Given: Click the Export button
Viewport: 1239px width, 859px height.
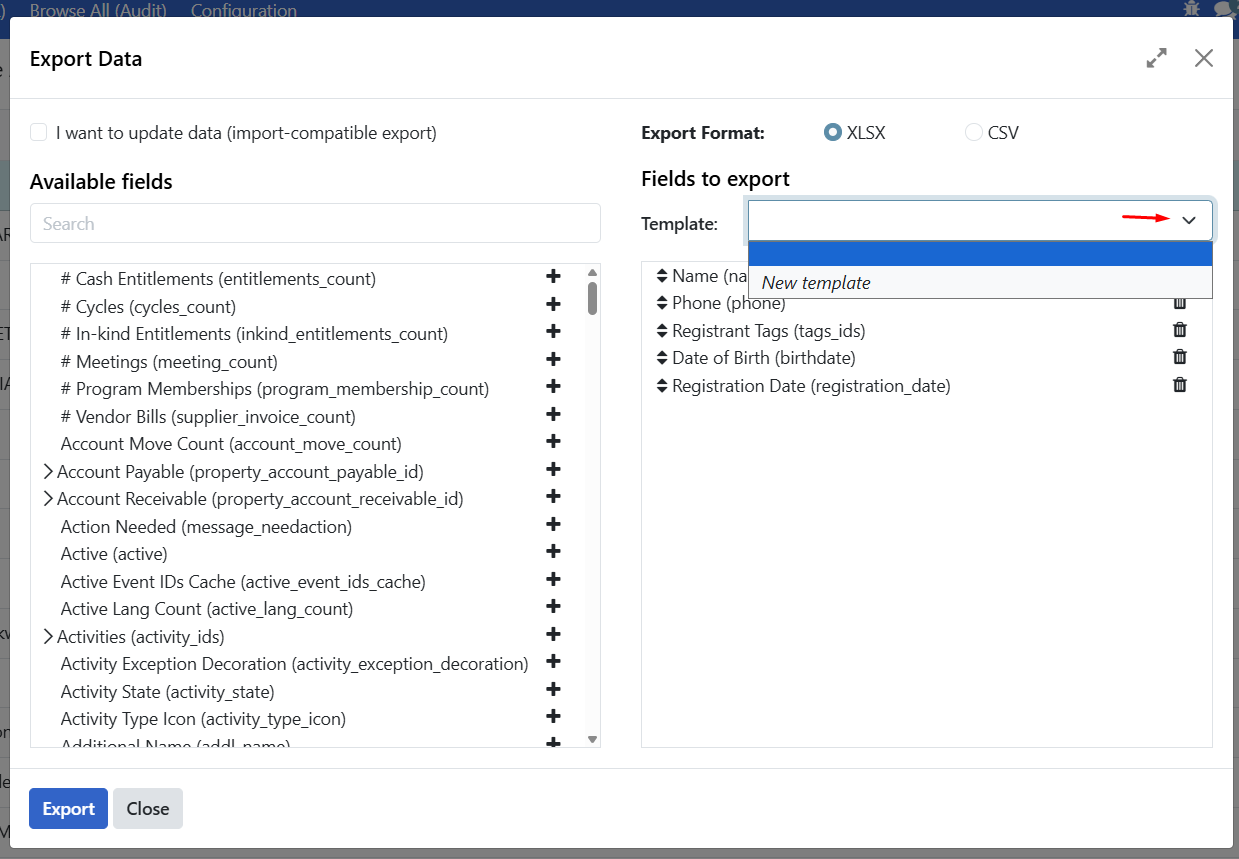Looking at the screenshot, I should pyautogui.click(x=67, y=808).
